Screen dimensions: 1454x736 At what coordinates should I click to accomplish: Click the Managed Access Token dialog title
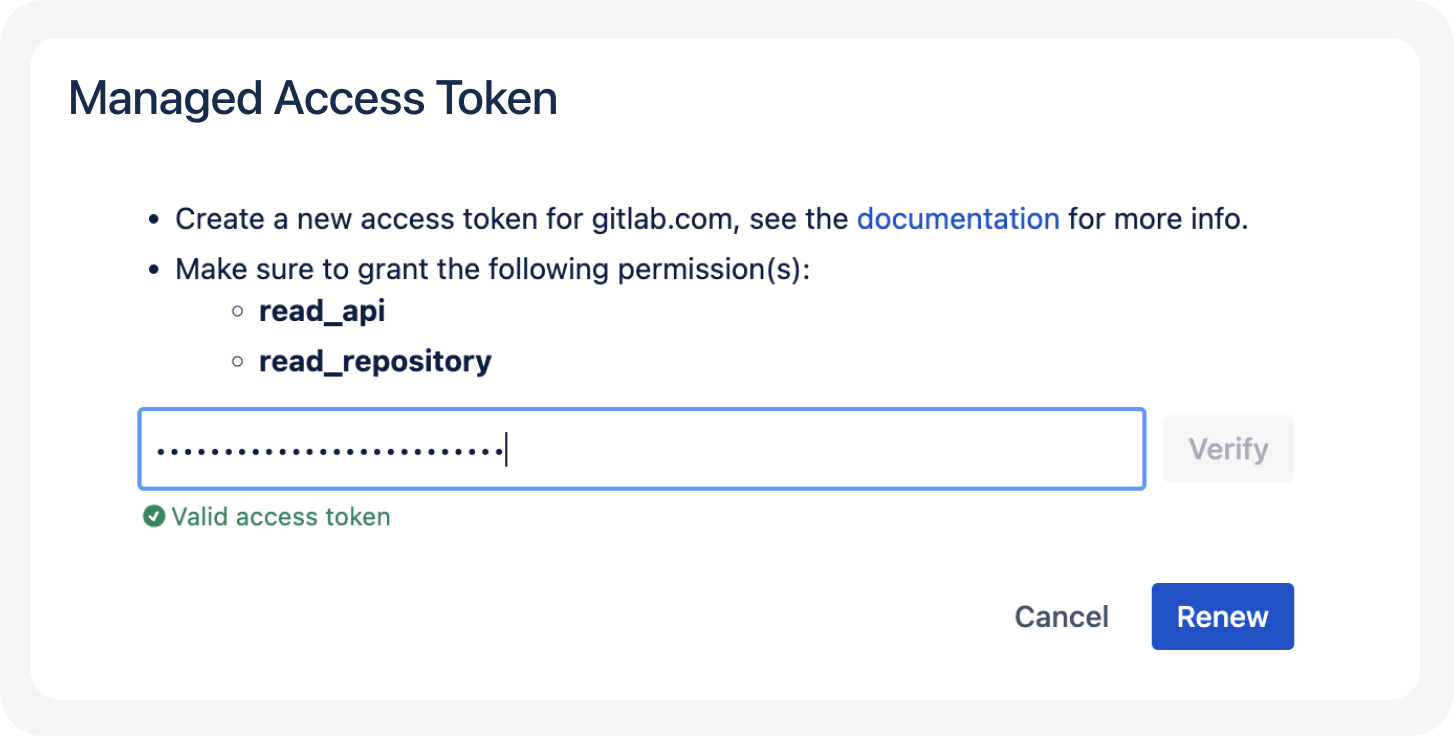[x=312, y=97]
